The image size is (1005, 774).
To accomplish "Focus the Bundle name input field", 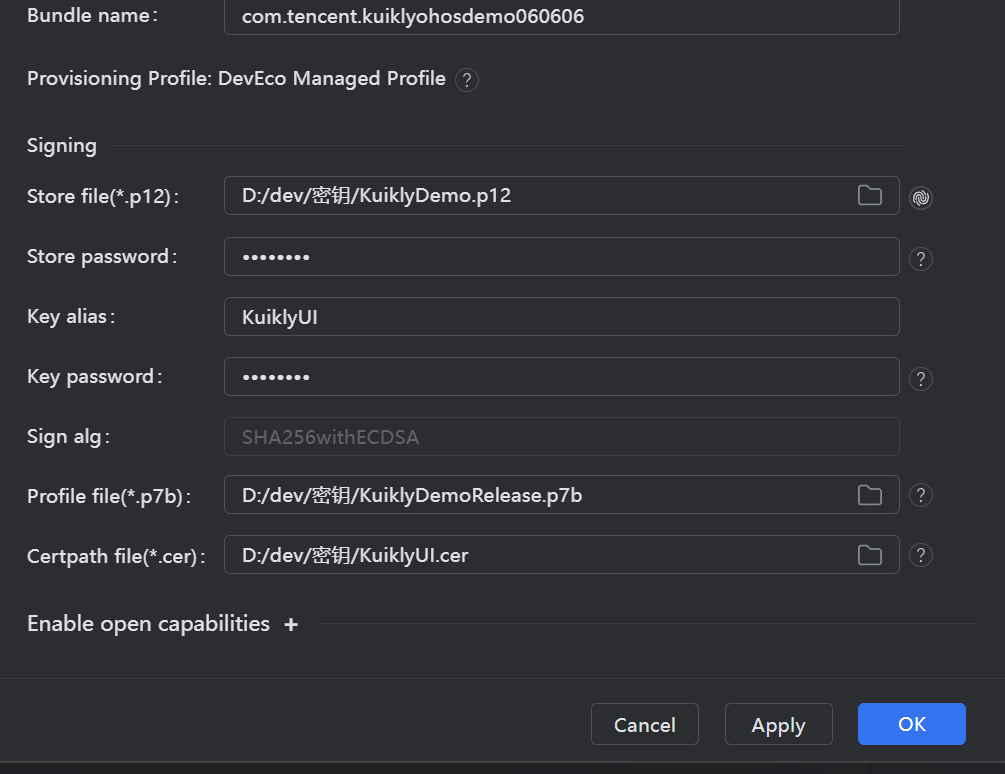I will tap(561, 17).
